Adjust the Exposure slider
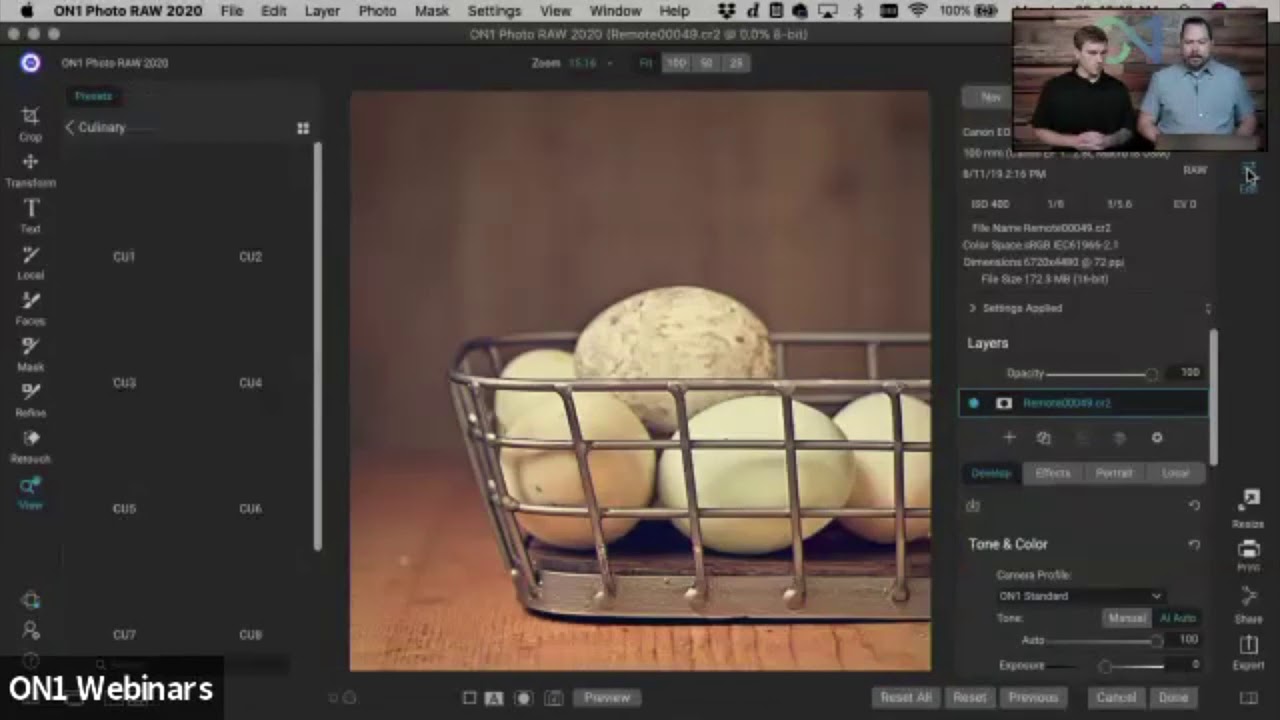Screen dimensions: 1280x720 [1106, 666]
